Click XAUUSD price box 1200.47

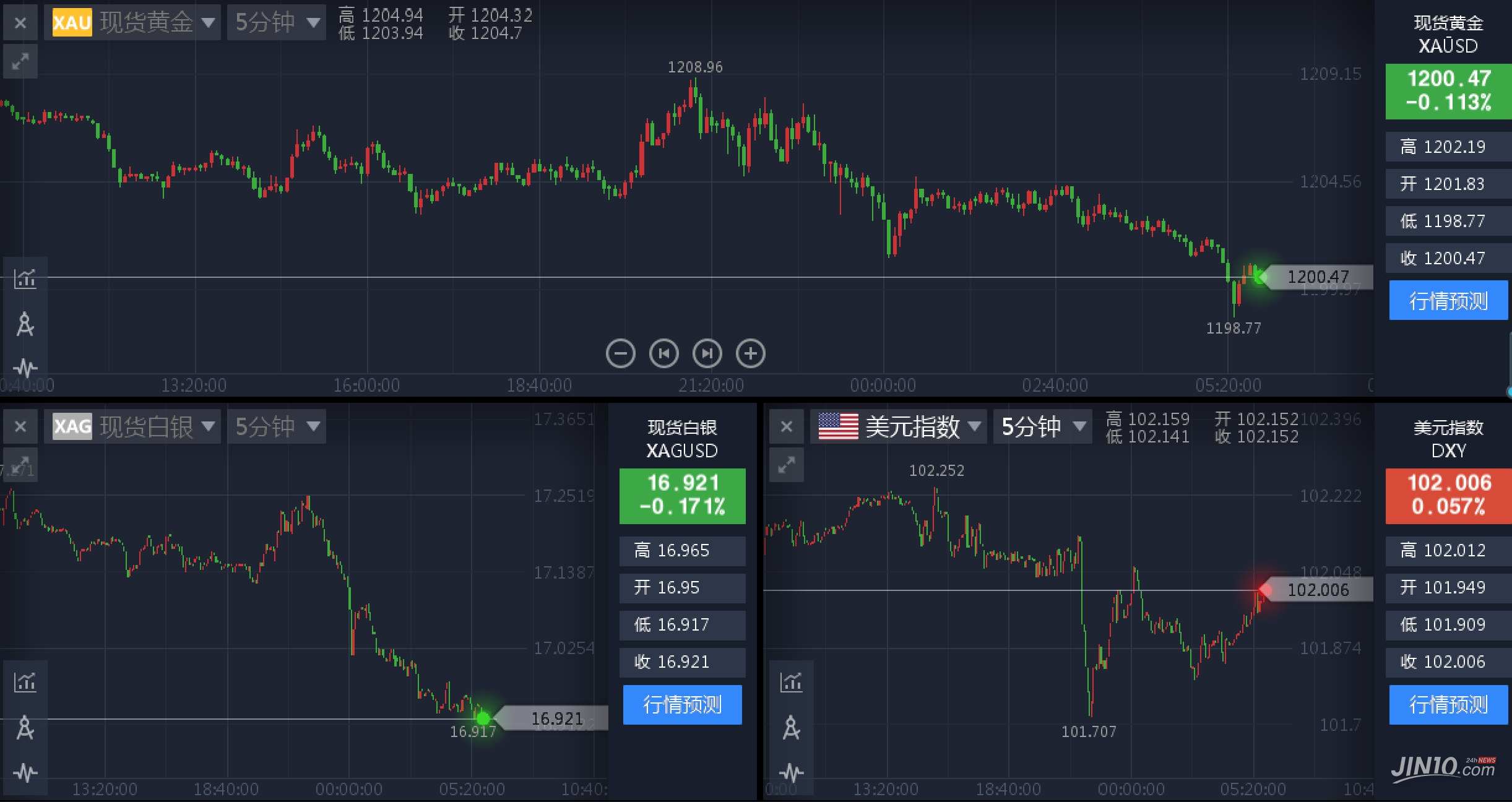coord(1448,91)
